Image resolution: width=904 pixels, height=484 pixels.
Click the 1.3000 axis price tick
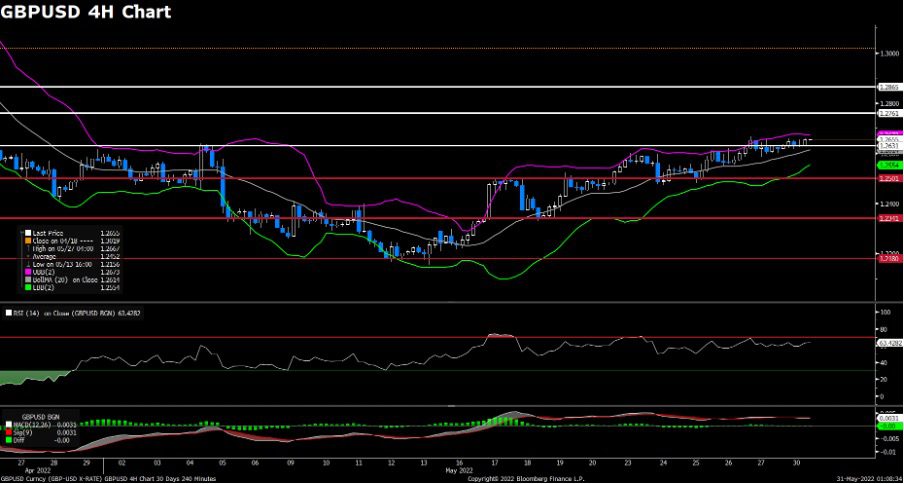coord(889,54)
